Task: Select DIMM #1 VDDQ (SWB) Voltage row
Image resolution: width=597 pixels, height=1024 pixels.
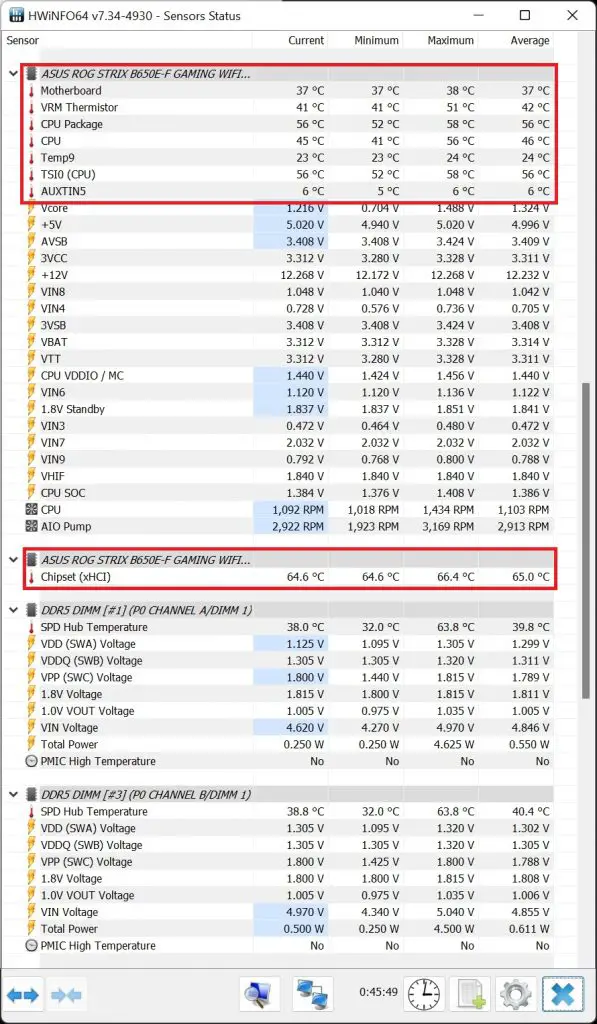Action: click(289, 661)
